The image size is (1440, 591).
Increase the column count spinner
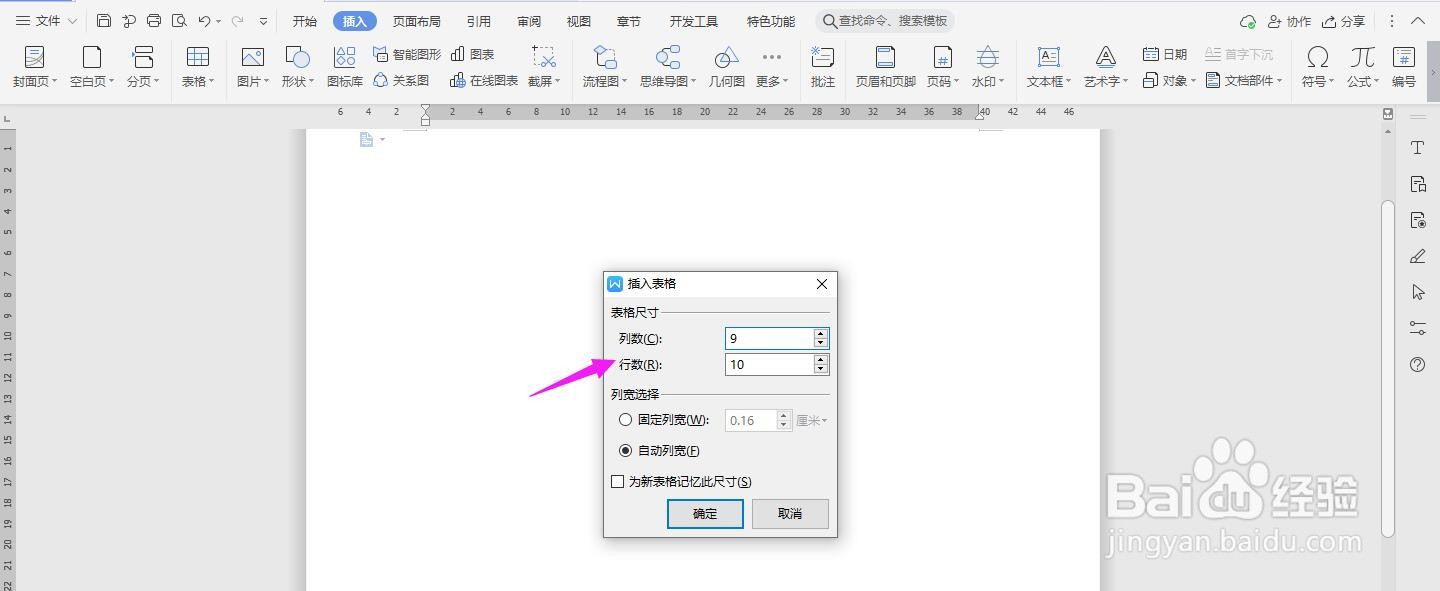click(x=821, y=334)
